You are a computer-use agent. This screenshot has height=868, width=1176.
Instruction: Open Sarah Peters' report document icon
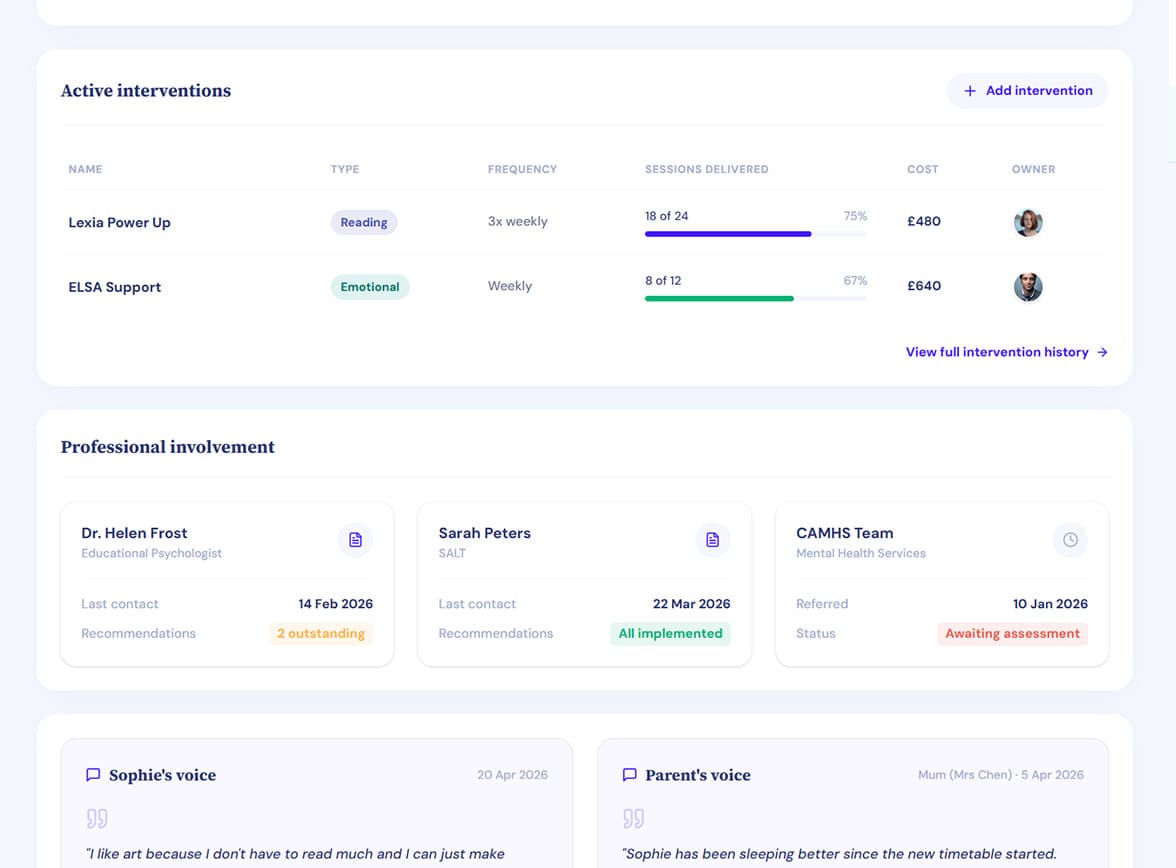712,539
